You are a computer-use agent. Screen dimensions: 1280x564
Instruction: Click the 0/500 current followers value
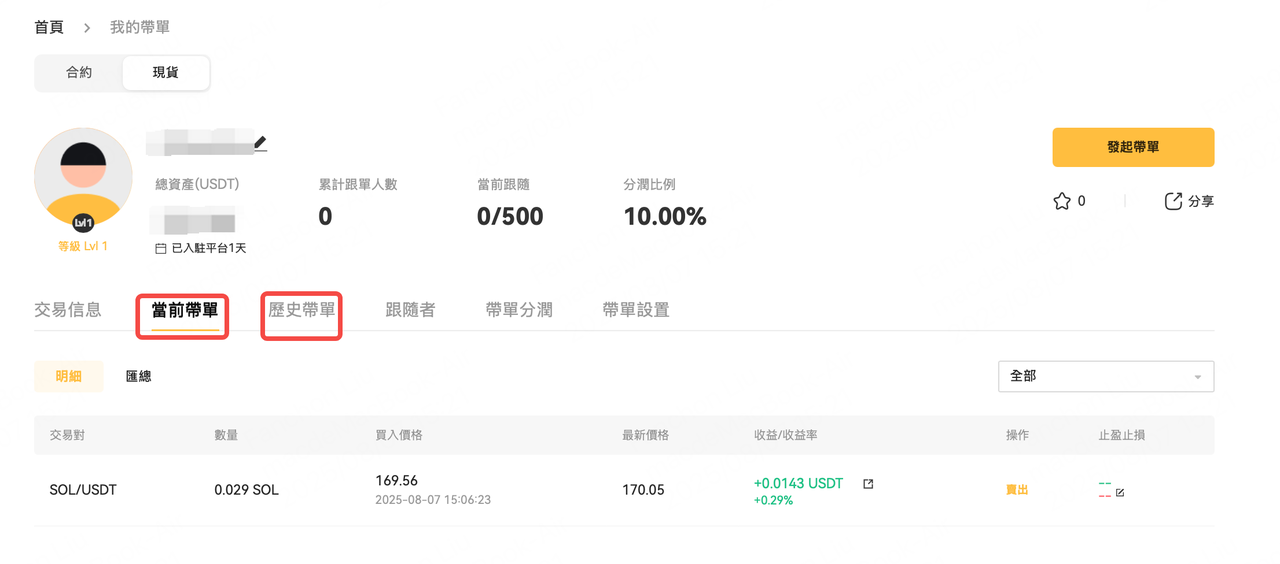click(510, 216)
